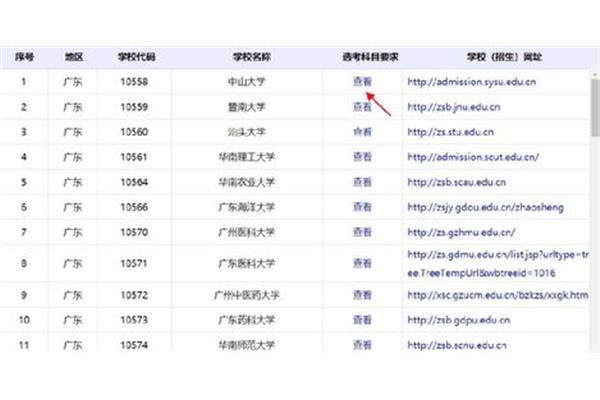This screenshot has width=600, height=400.
Task: Open 查看 link for 广东药科大学
Action: coord(362,320)
